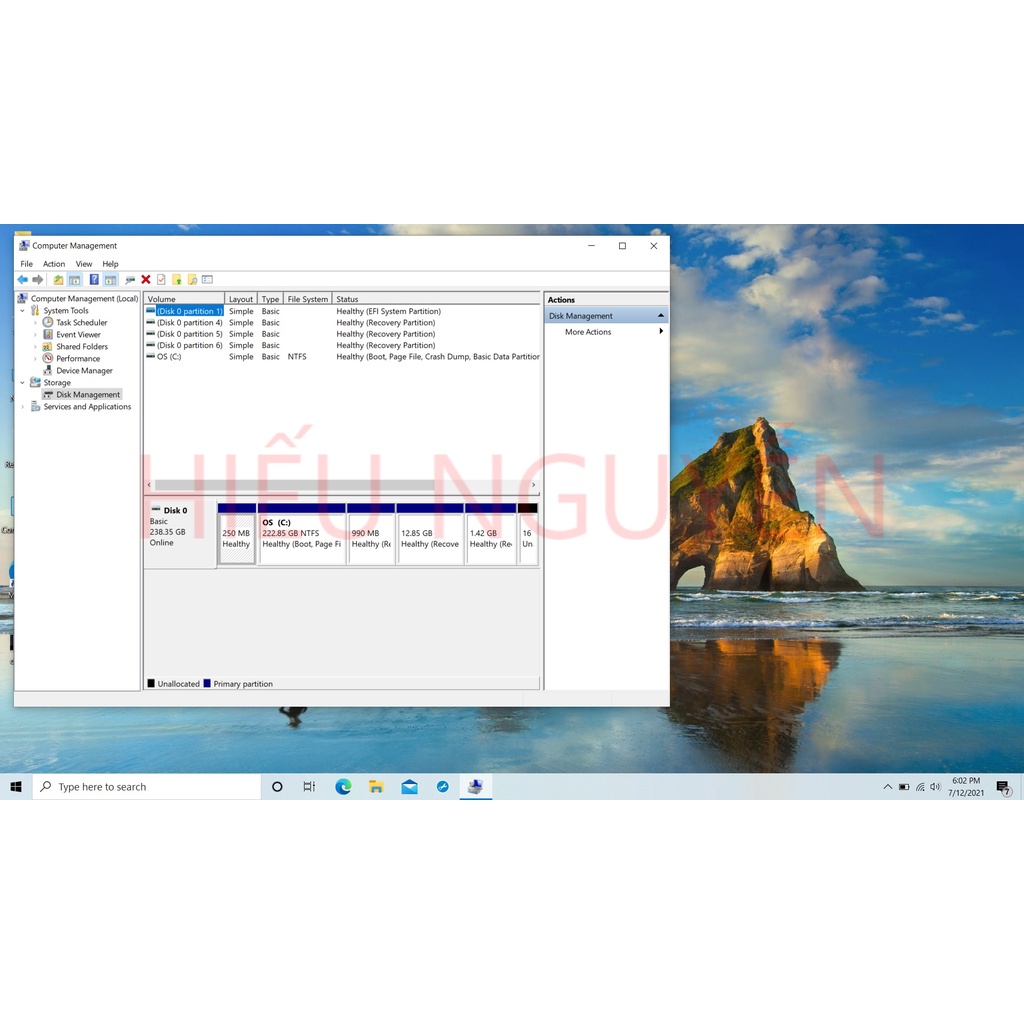The width and height of the screenshot is (1024, 1024).
Task: Sort the list by File System column header
Action: coord(307,299)
